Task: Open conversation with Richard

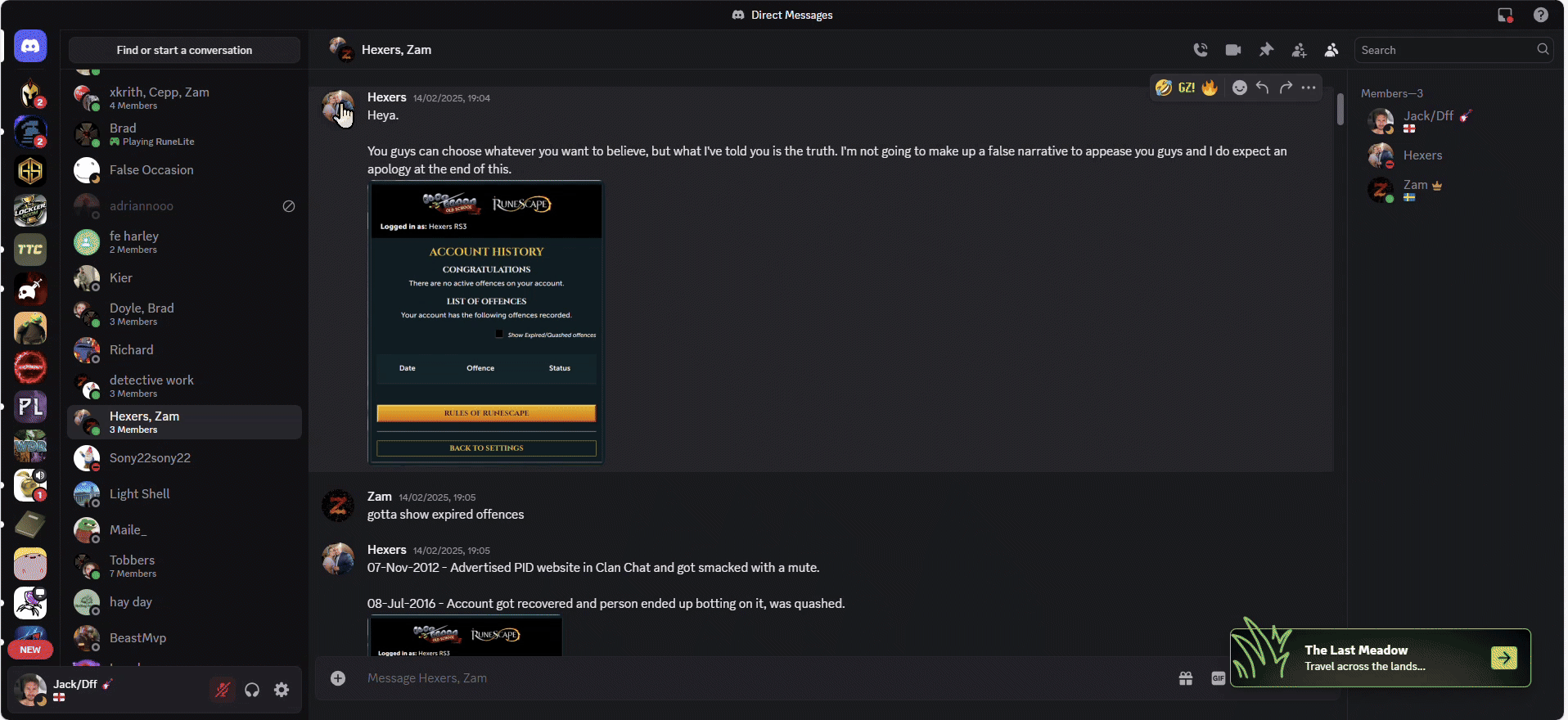Action: pos(184,350)
